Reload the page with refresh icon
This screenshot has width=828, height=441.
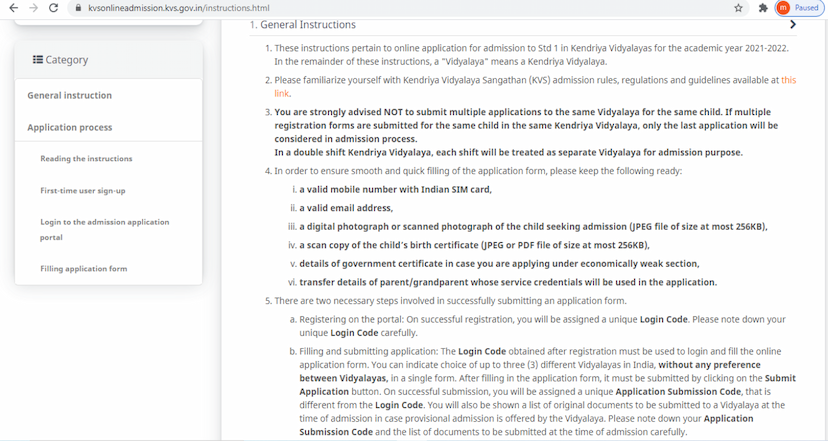(57, 8)
